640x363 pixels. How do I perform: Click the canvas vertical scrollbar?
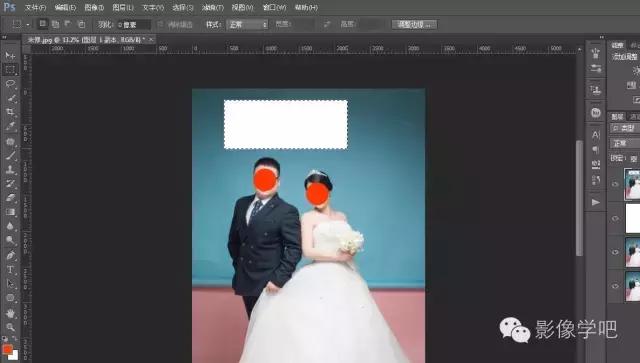[x=579, y=198]
